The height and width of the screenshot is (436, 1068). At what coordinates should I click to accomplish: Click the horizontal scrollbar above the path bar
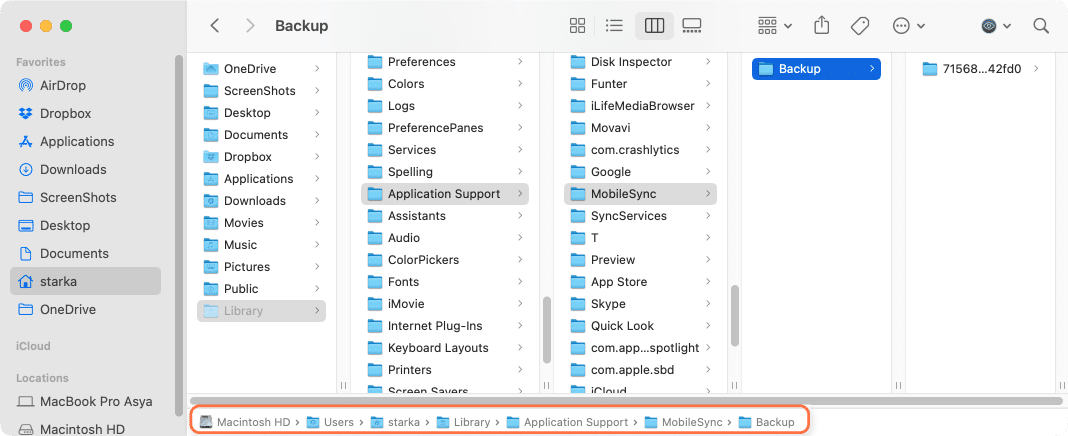[x=627, y=401]
